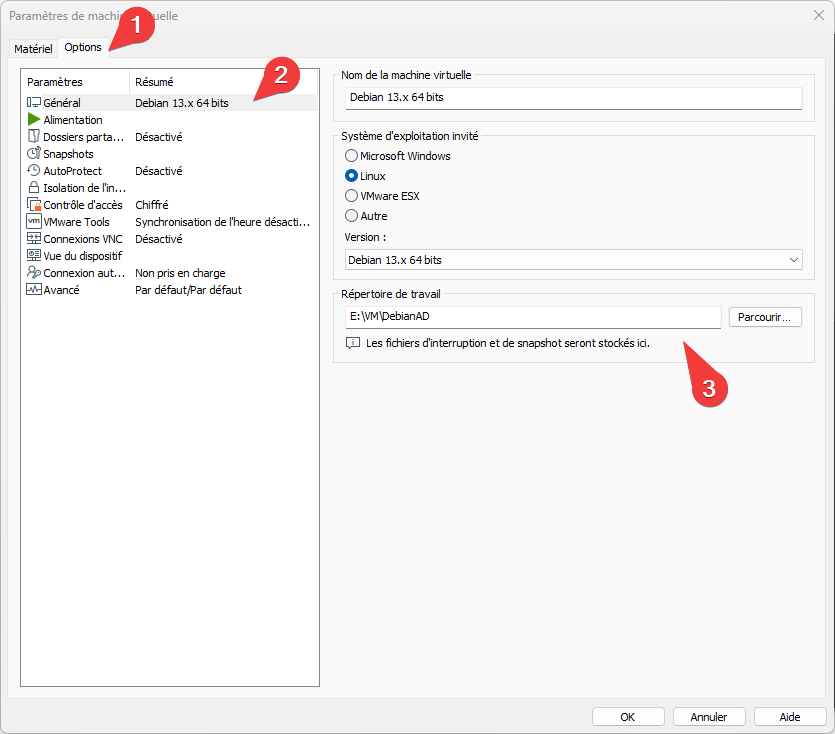
Task: Select the Avancé settings row
Action: (x=170, y=290)
